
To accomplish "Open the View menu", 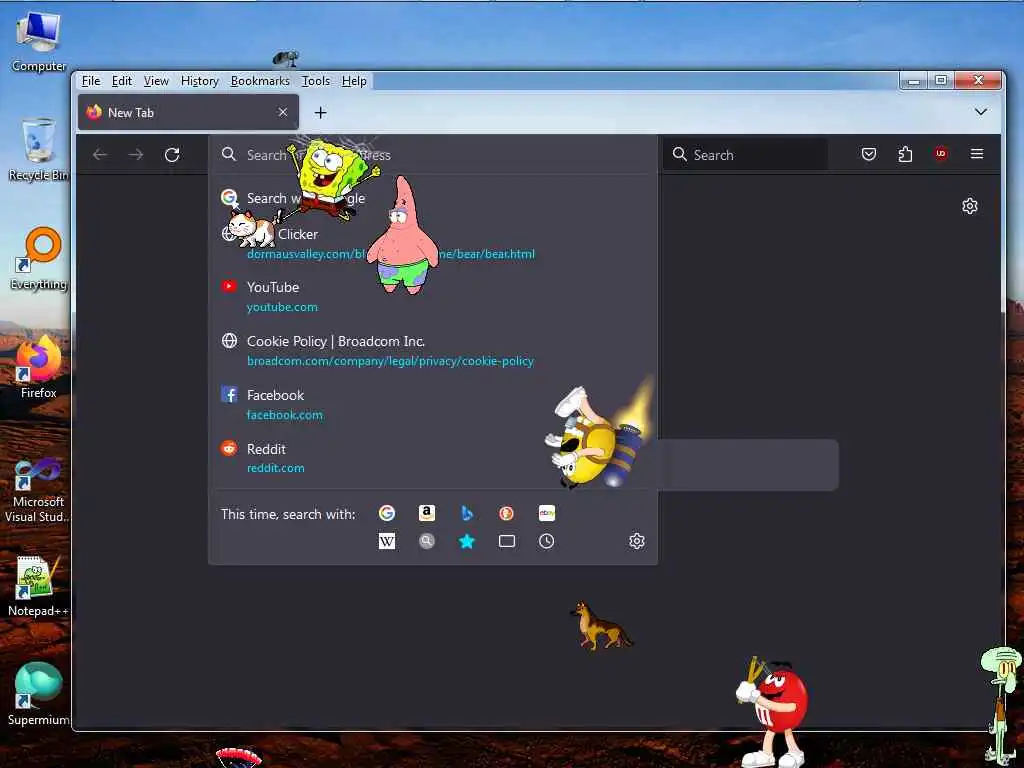I will click(x=156, y=81).
